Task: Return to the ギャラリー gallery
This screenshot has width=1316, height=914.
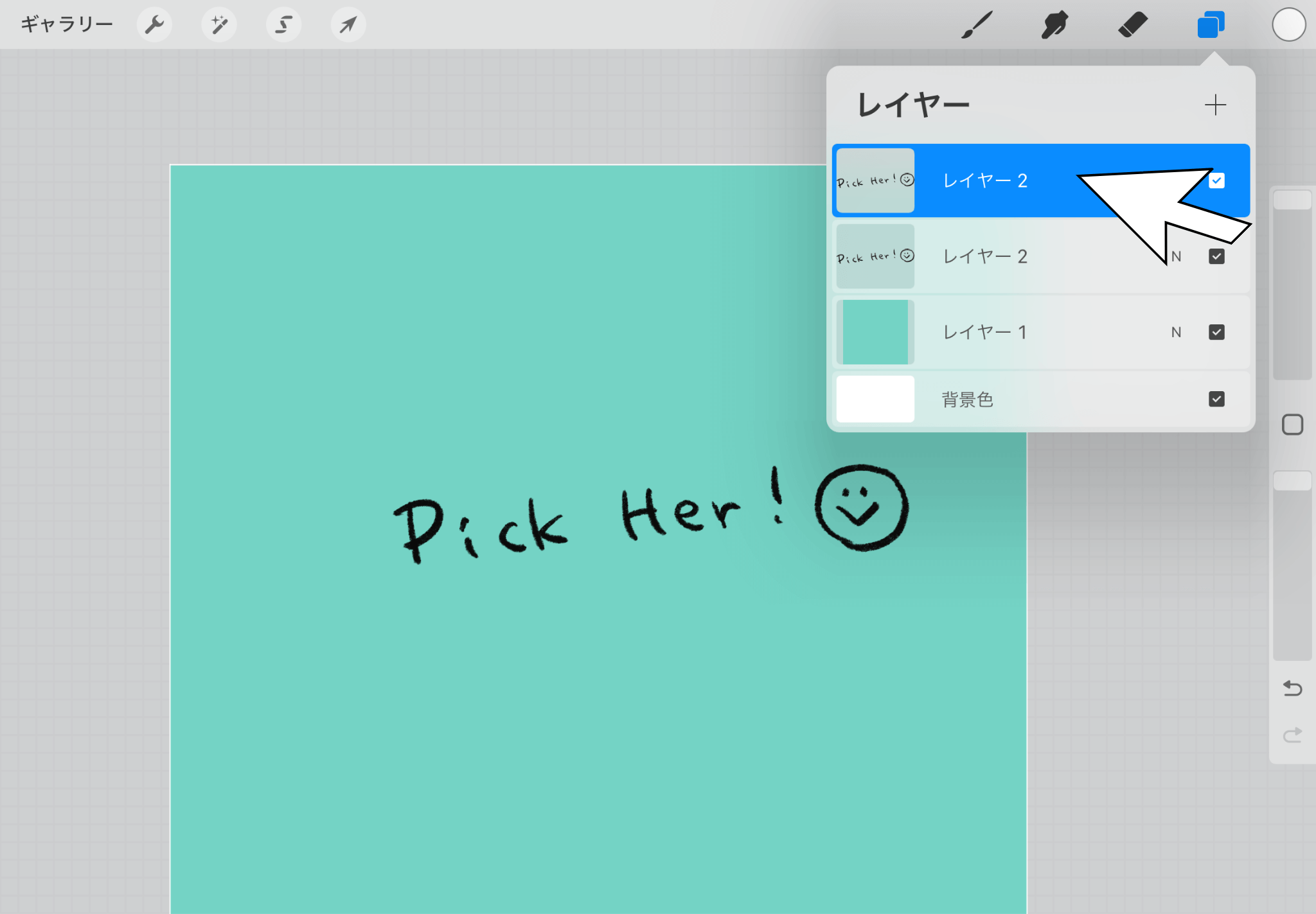Action: (x=67, y=25)
